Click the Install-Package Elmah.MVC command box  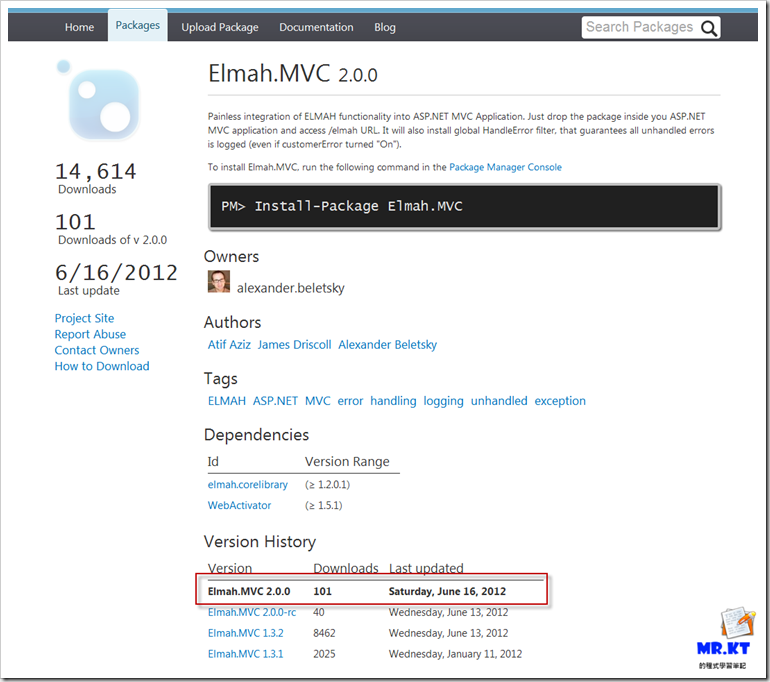465,207
